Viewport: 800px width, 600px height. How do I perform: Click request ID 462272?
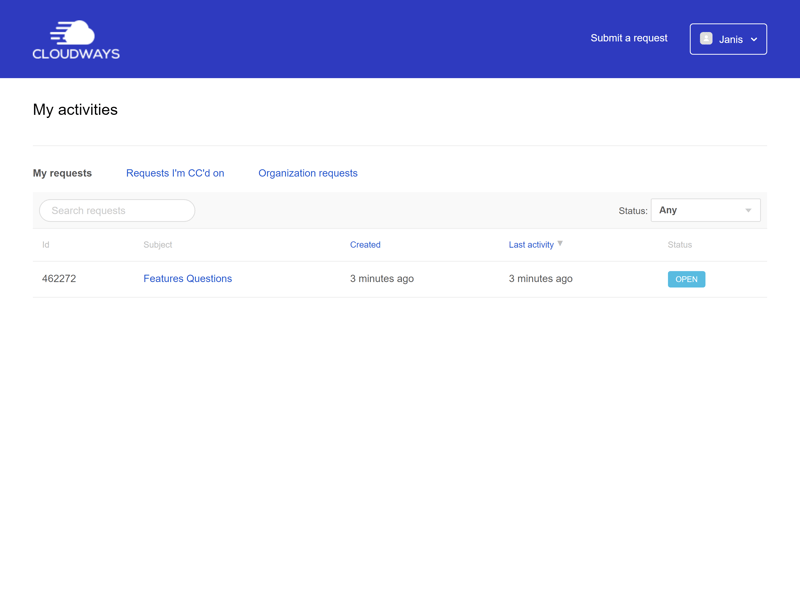coord(59,279)
